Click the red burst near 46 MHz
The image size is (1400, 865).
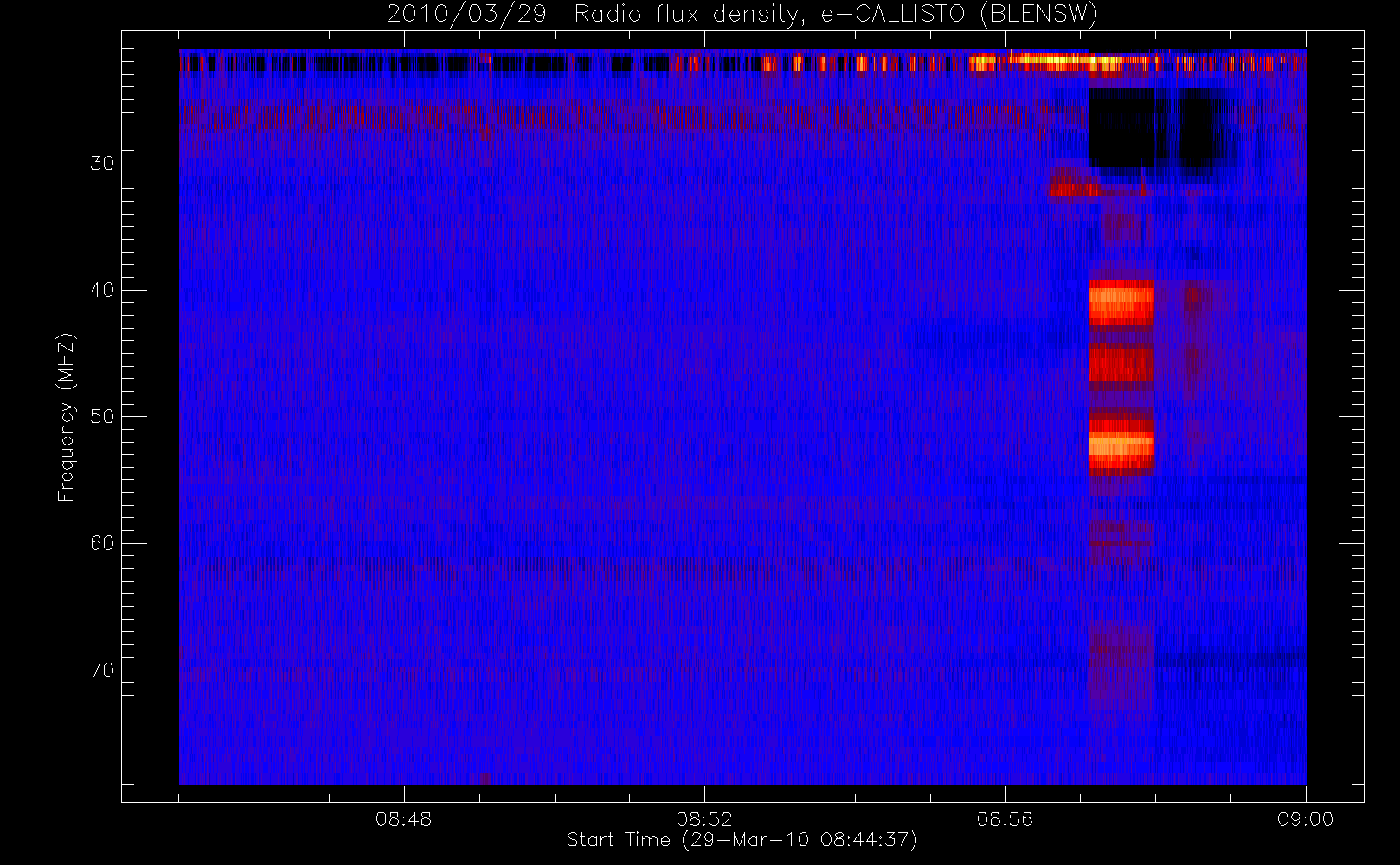pos(1121,364)
